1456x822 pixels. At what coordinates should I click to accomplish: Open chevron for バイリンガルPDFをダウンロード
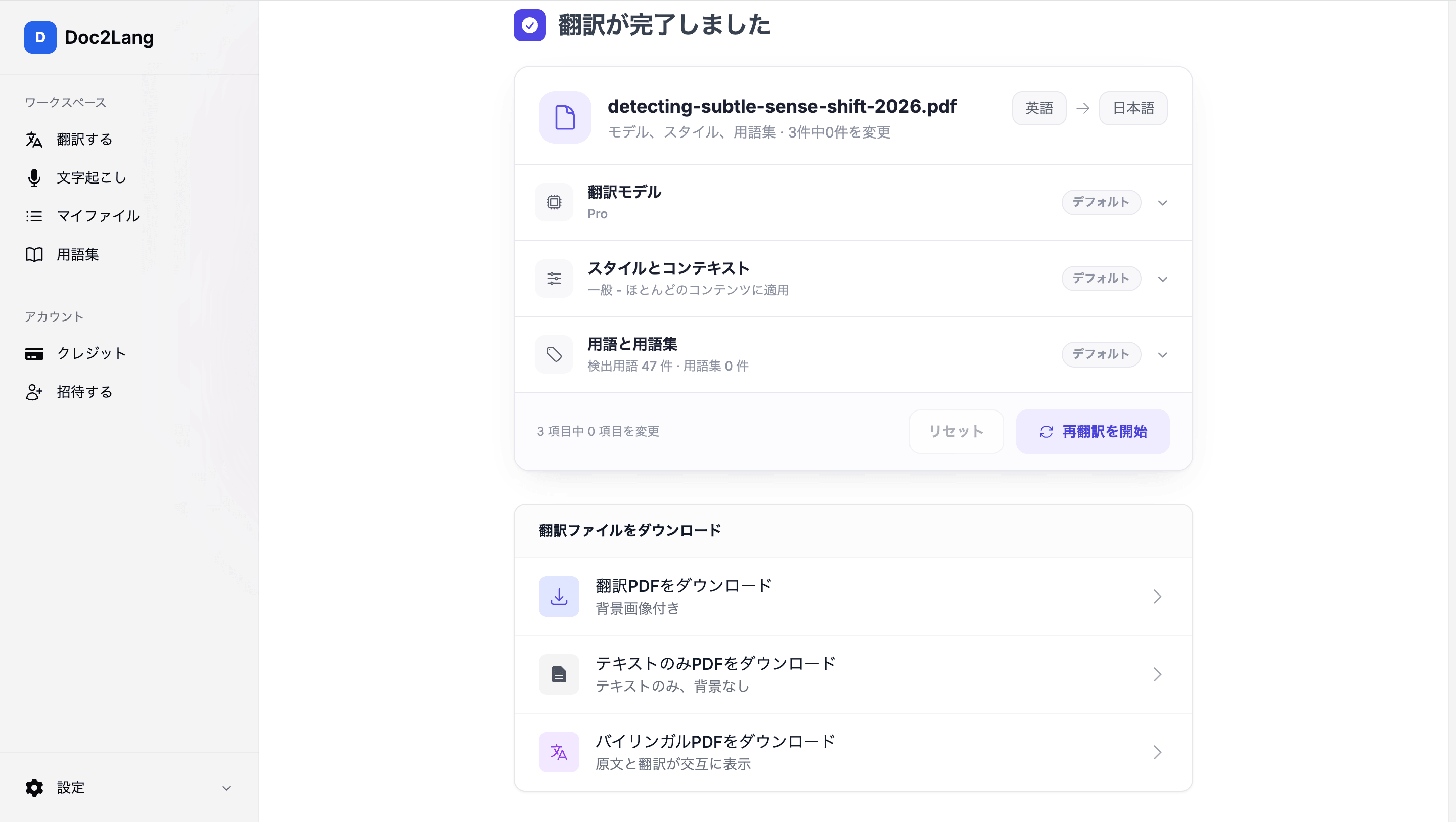click(1157, 752)
